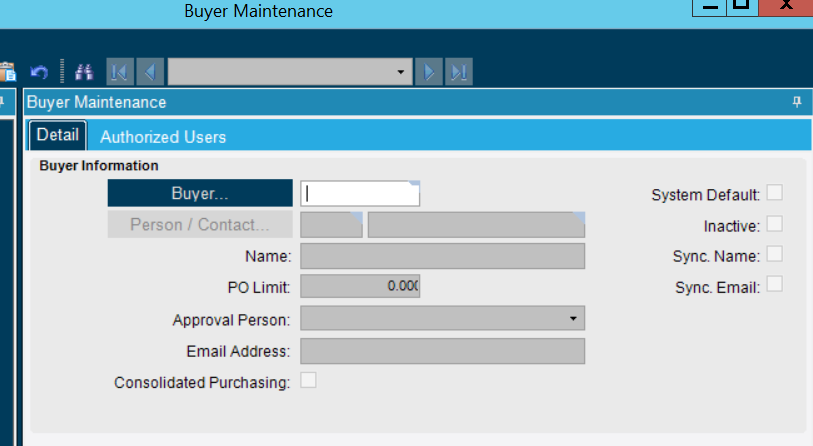Click the PO Limit field
Screen dimensions: 813x446
pos(360,286)
